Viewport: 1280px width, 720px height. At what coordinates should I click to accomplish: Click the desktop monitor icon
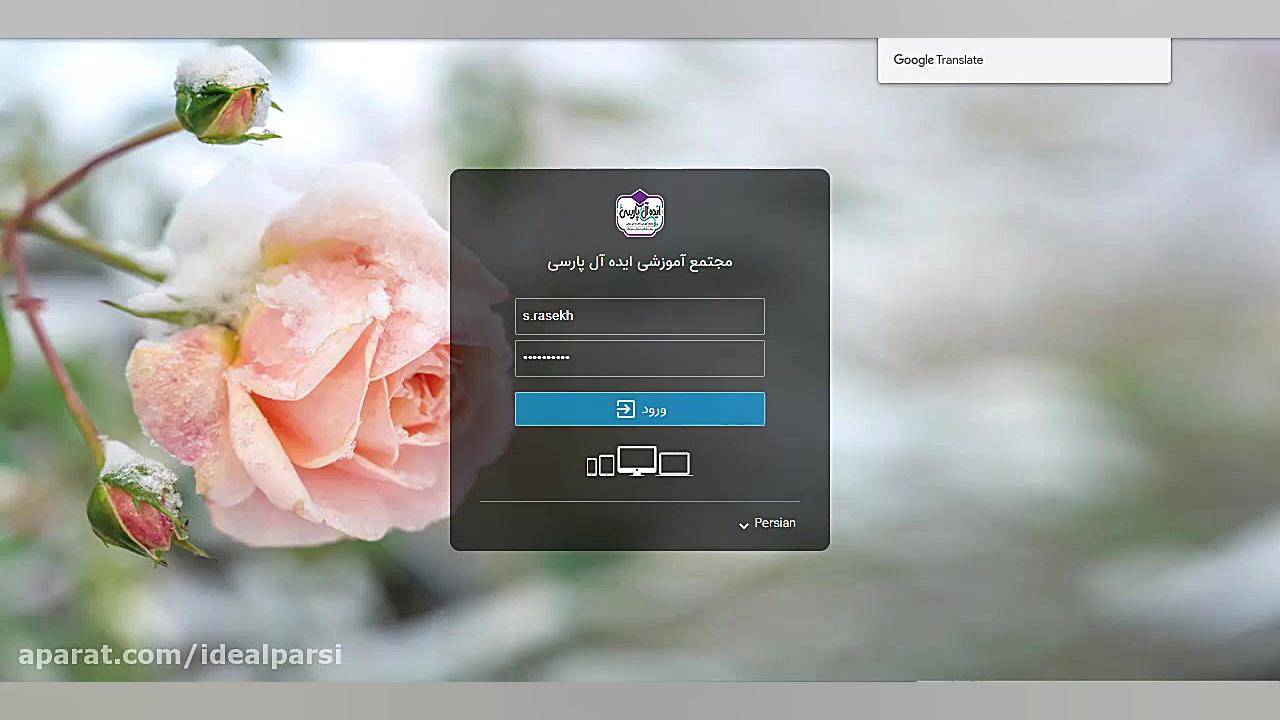(x=637, y=458)
